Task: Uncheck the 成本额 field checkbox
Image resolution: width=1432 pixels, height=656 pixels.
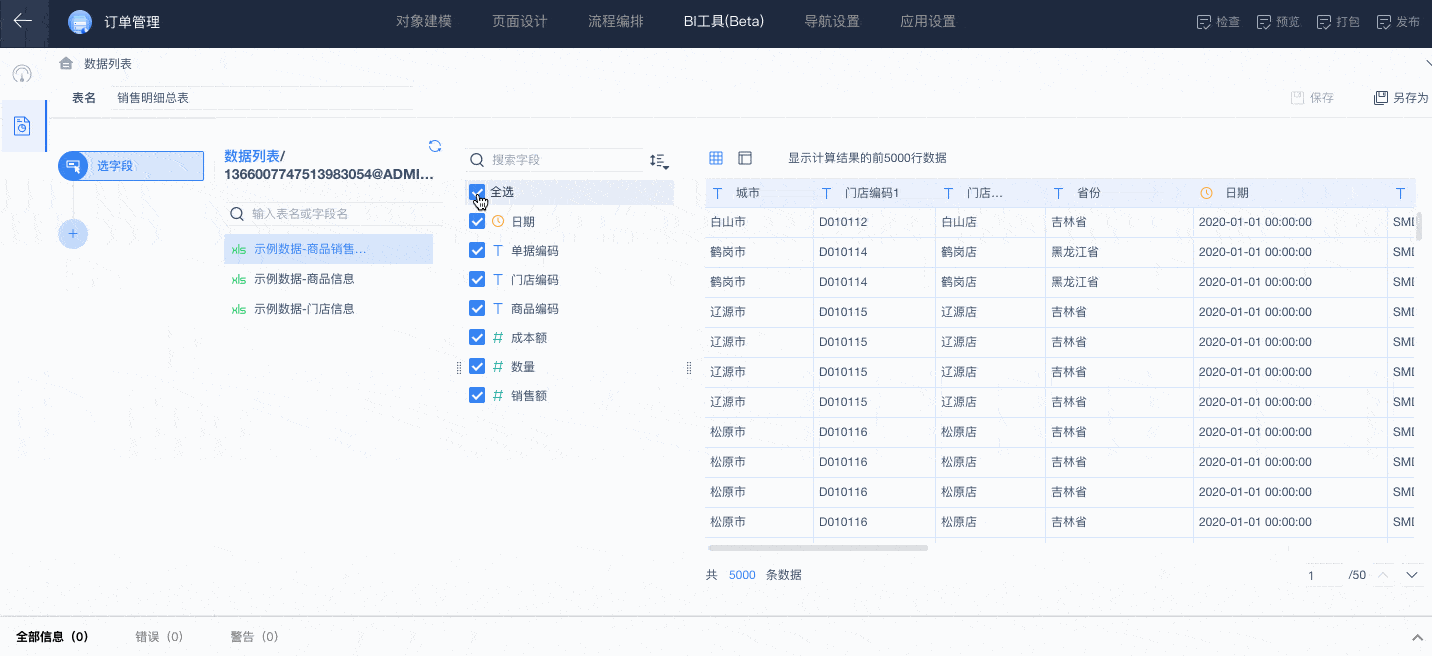Action: click(x=477, y=337)
